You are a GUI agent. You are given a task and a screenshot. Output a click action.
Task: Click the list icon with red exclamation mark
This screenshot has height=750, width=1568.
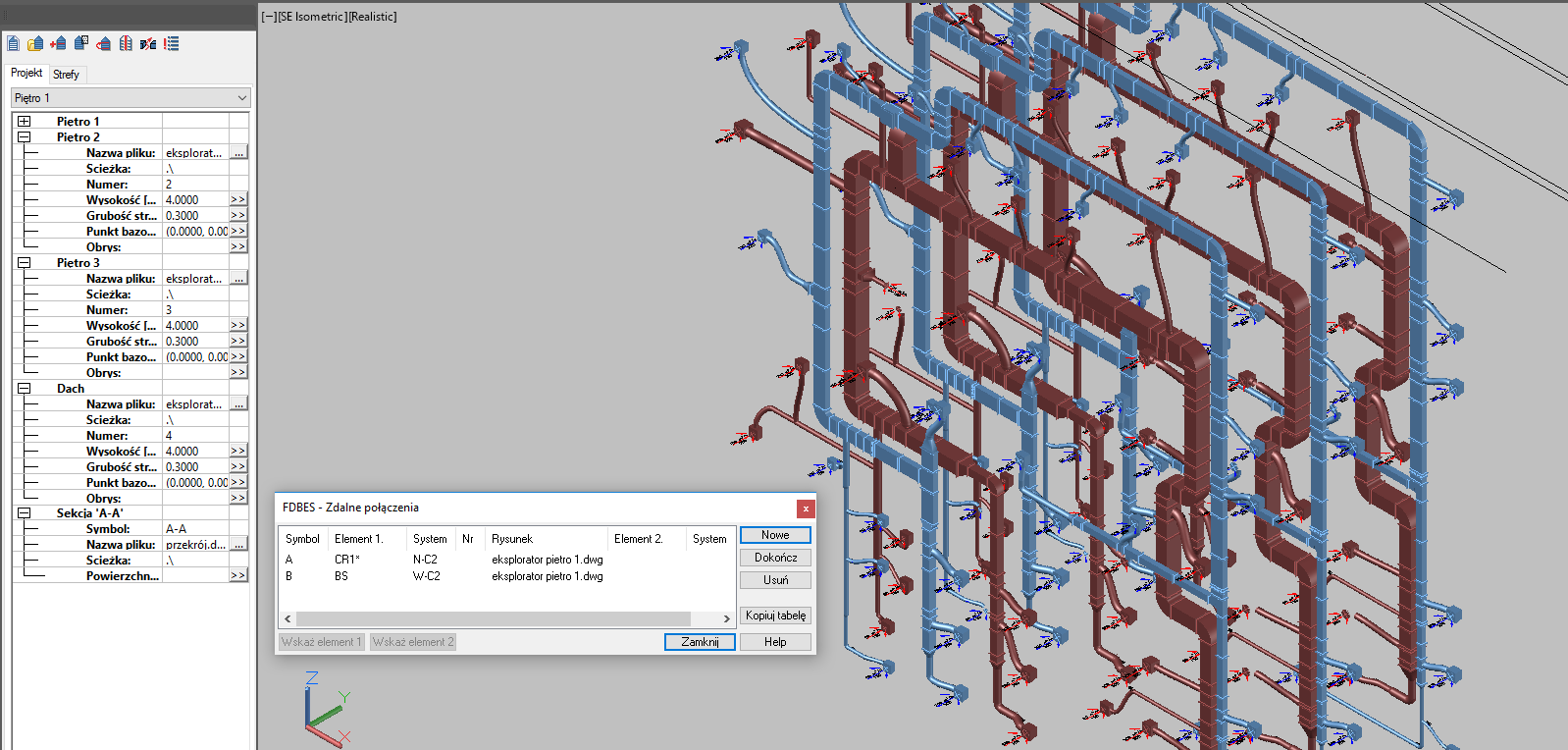click(x=172, y=43)
